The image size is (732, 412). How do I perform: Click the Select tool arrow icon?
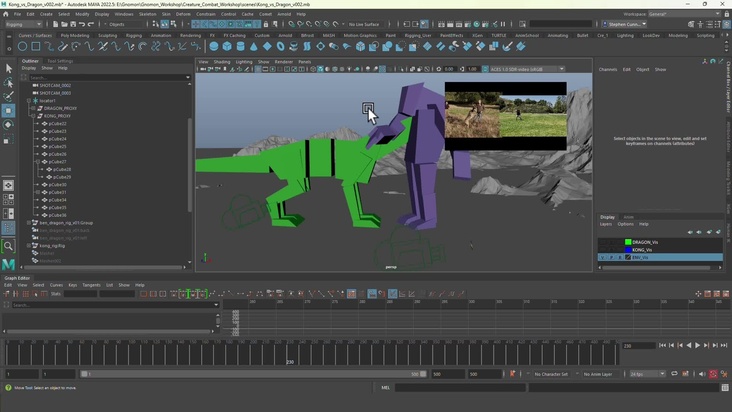(x=8, y=69)
